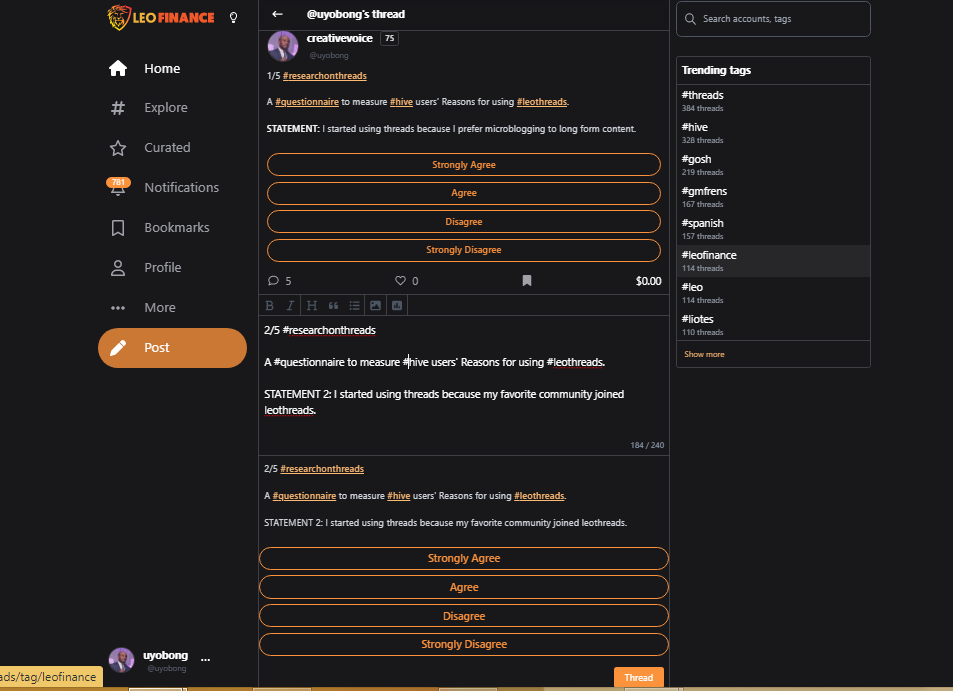Insert a blockquote using the quote icon
The image size is (953, 691).
pyautogui.click(x=333, y=306)
